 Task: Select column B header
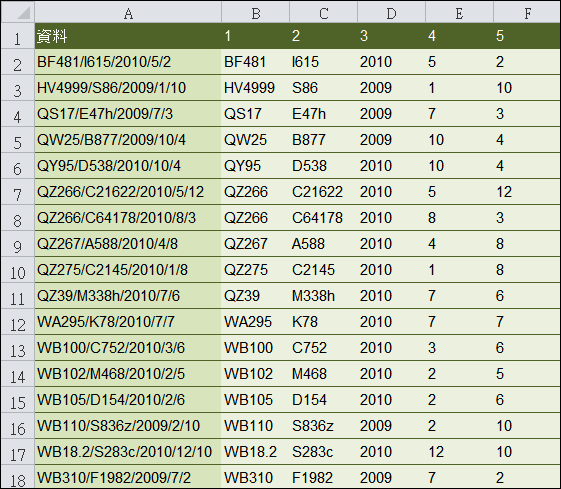tap(255, 12)
